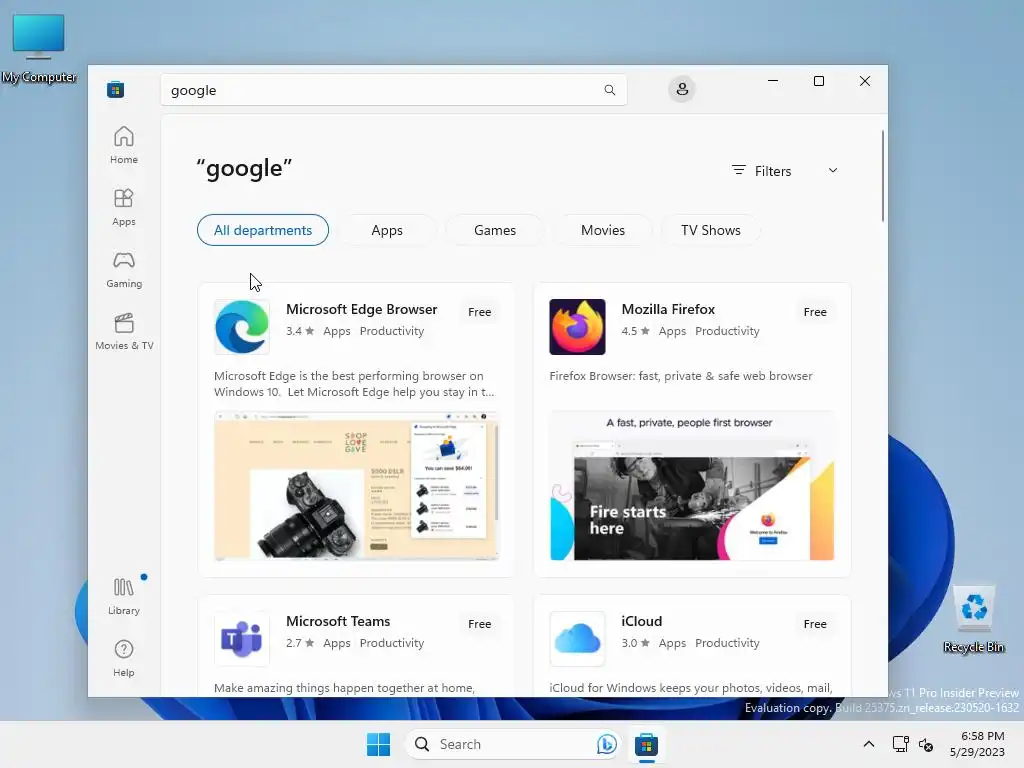This screenshot has width=1024, height=768.
Task: Open the Microsoft Edge Browser title link
Action: (x=361, y=310)
